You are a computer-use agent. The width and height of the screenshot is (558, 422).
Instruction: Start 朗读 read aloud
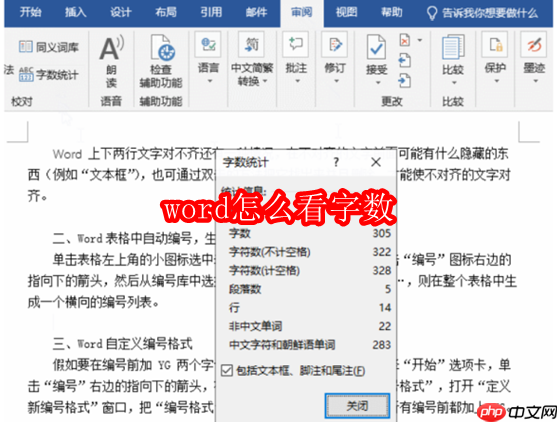111,61
